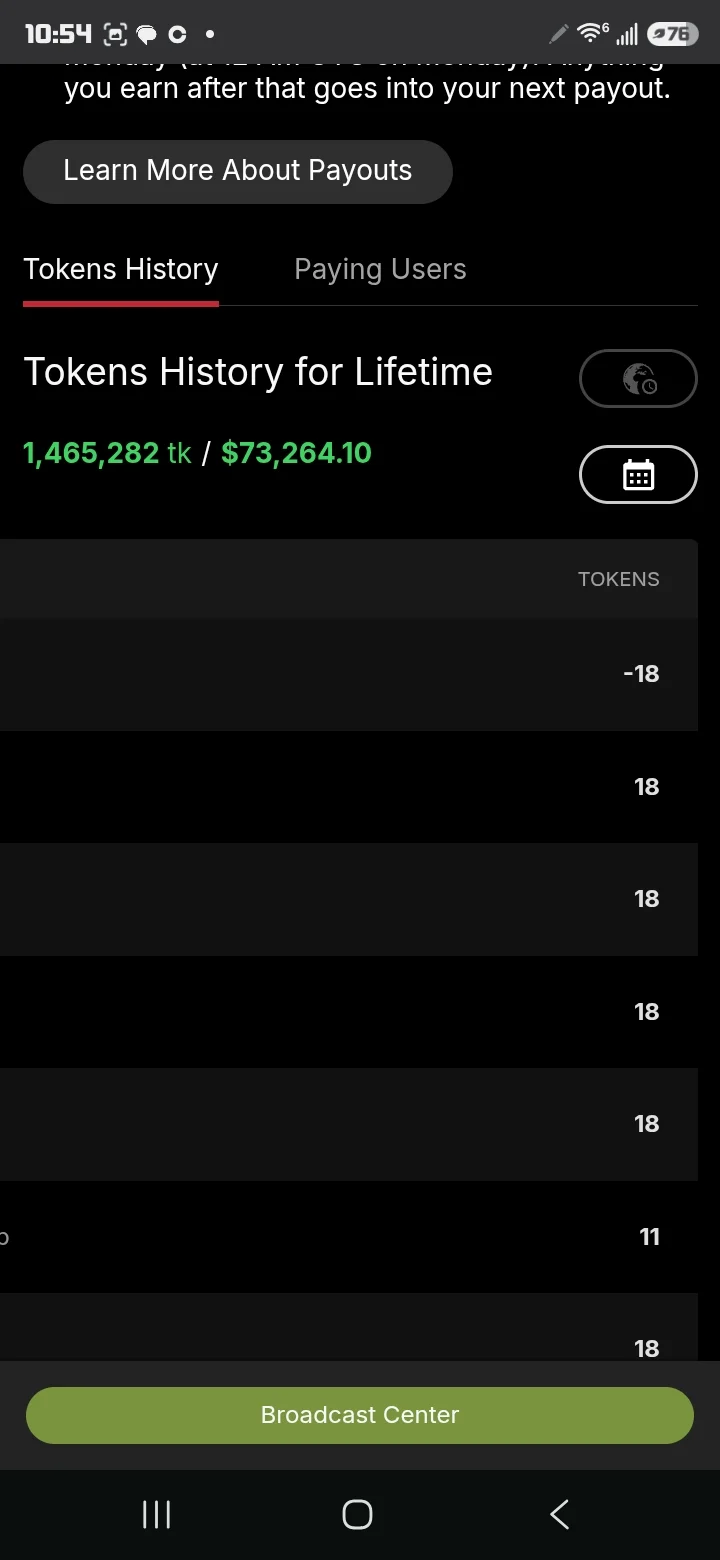Viewport: 720px width, 1560px height.
Task: Tap the Tokens History for Lifetime heading
Action: (258, 372)
